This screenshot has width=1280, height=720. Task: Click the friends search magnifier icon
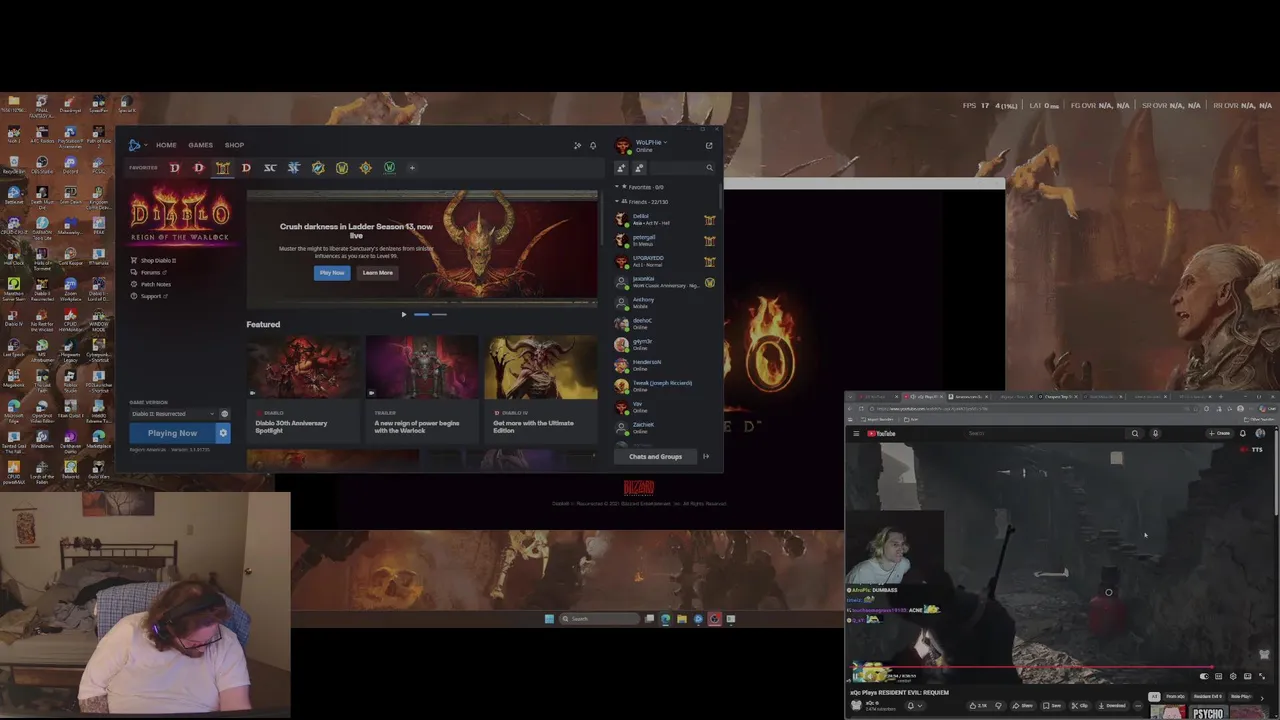click(x=710, y=168)
